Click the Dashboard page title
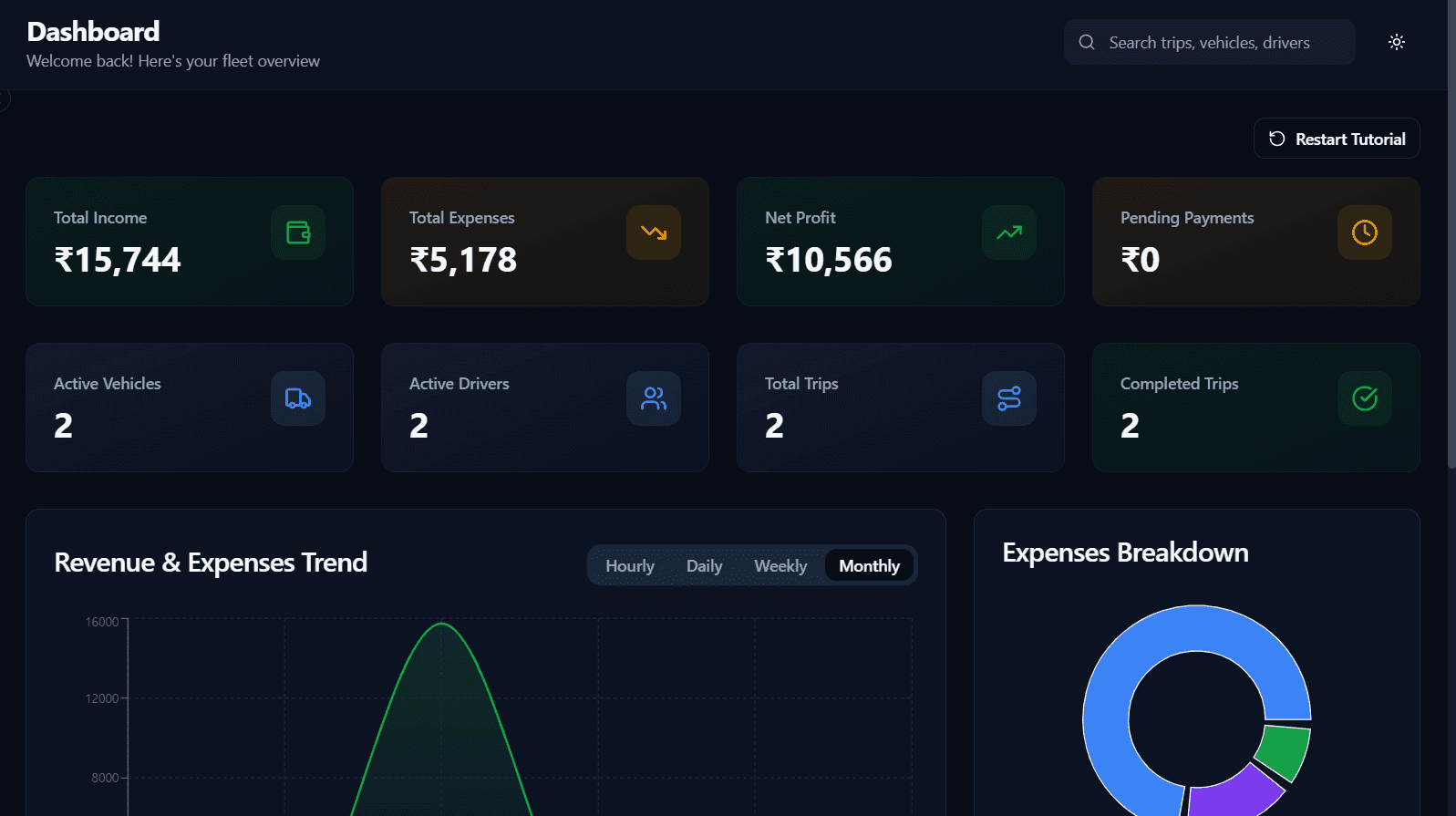This screenshot has width=1456, height=816. coord(93,32)
